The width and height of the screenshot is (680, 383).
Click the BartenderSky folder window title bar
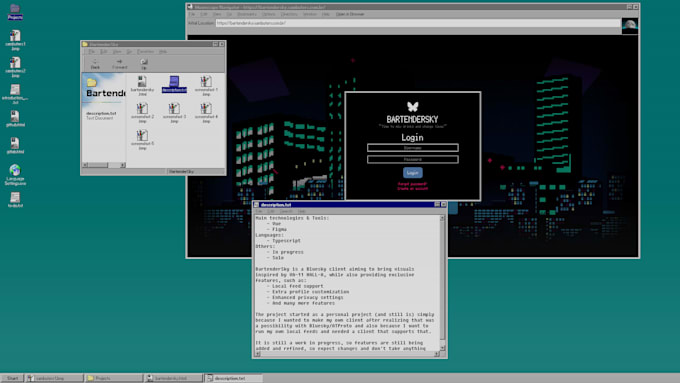click(x=153, y=44)
